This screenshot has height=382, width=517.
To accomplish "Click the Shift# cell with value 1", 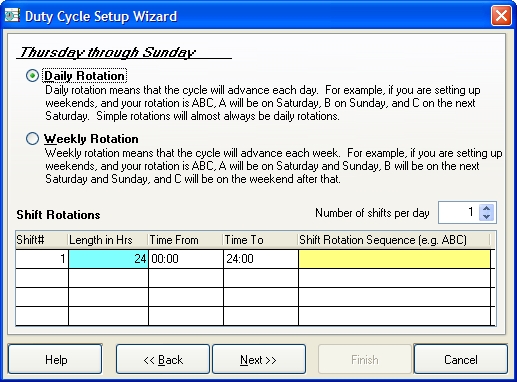I will (42, 259).
